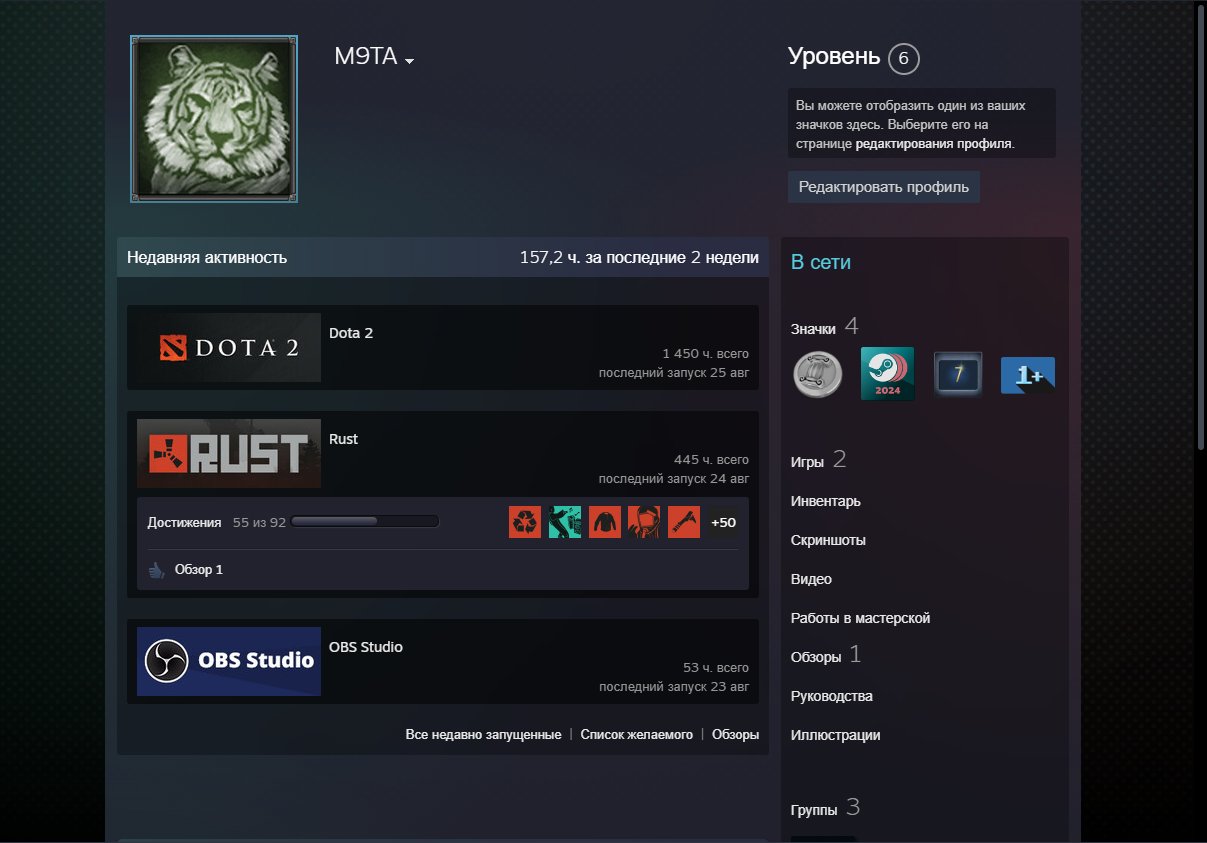Click the tiger profile avatar
Image resolution: width=1207 pixels, height=843 pixels.
tap(213, 119)
